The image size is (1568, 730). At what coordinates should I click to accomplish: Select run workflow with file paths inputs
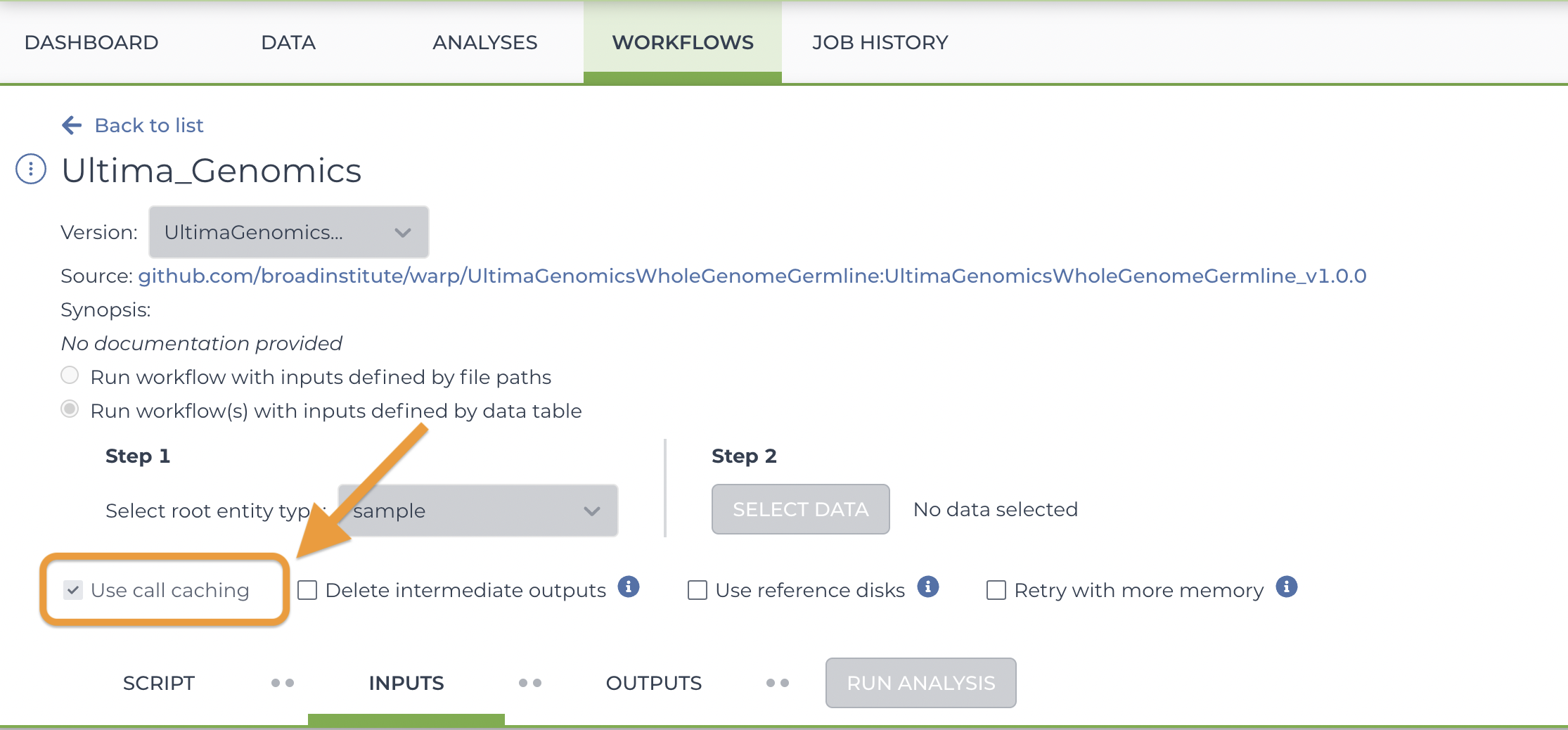pos(70,376)
